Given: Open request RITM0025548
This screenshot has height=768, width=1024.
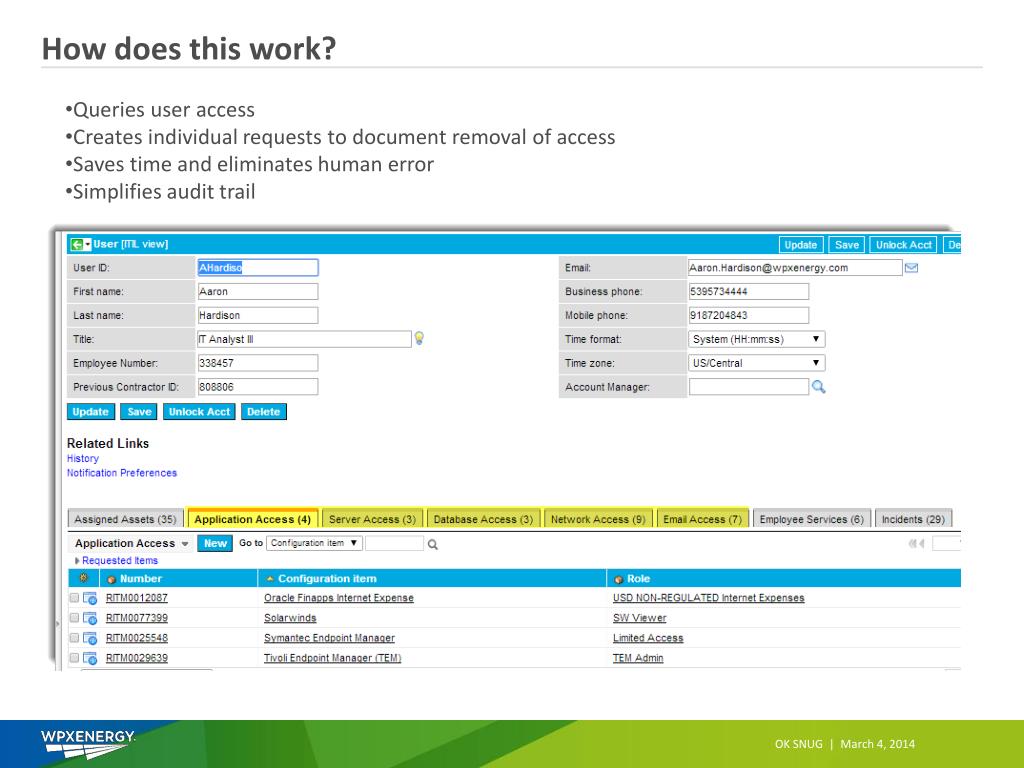Looking at the screenshot, I should 136,638.
